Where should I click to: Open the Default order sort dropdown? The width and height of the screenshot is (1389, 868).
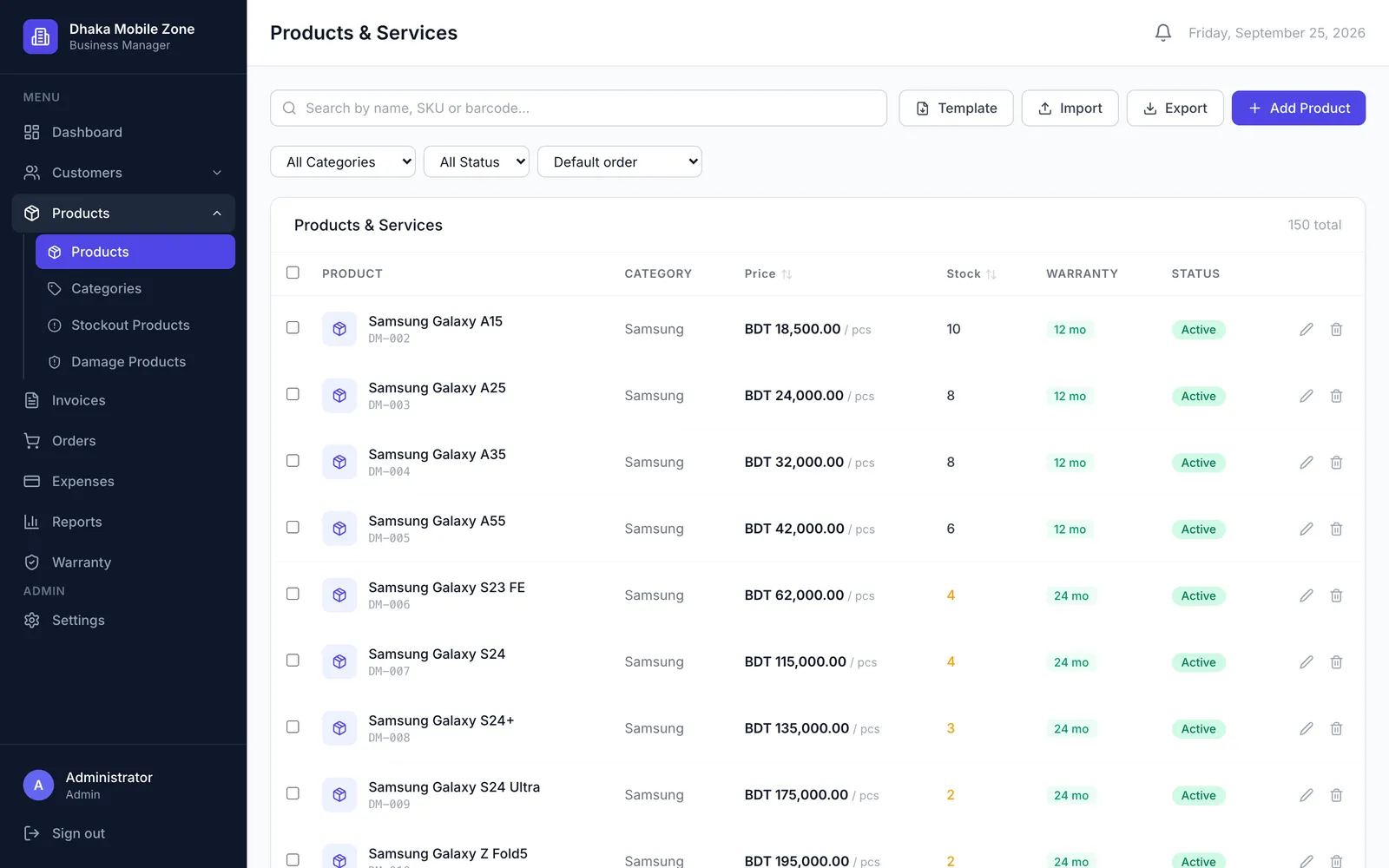coord(620,161)
